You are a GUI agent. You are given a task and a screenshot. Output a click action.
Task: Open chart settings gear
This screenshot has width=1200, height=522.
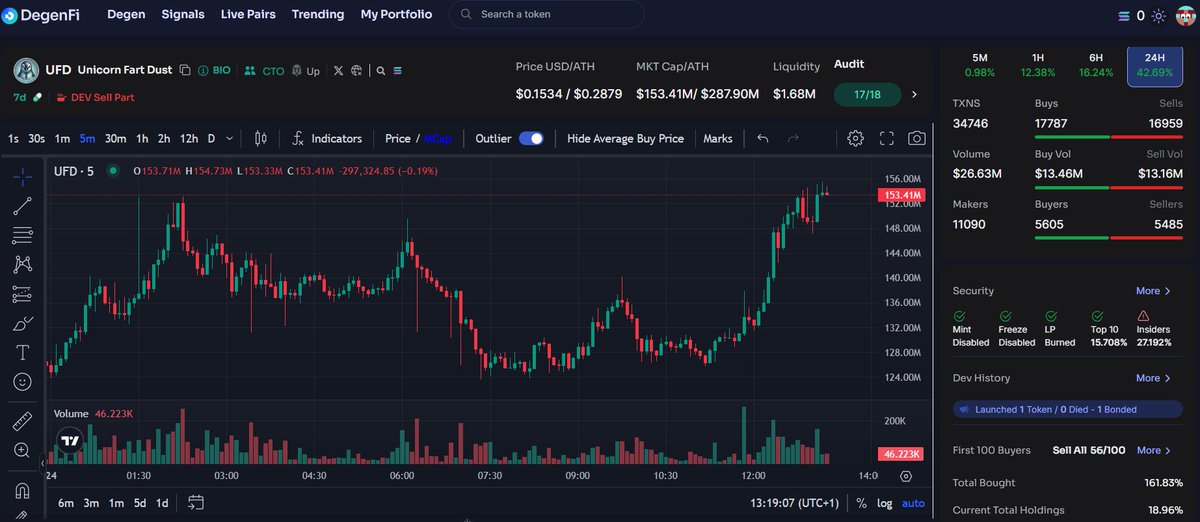[x=855, y=138]
